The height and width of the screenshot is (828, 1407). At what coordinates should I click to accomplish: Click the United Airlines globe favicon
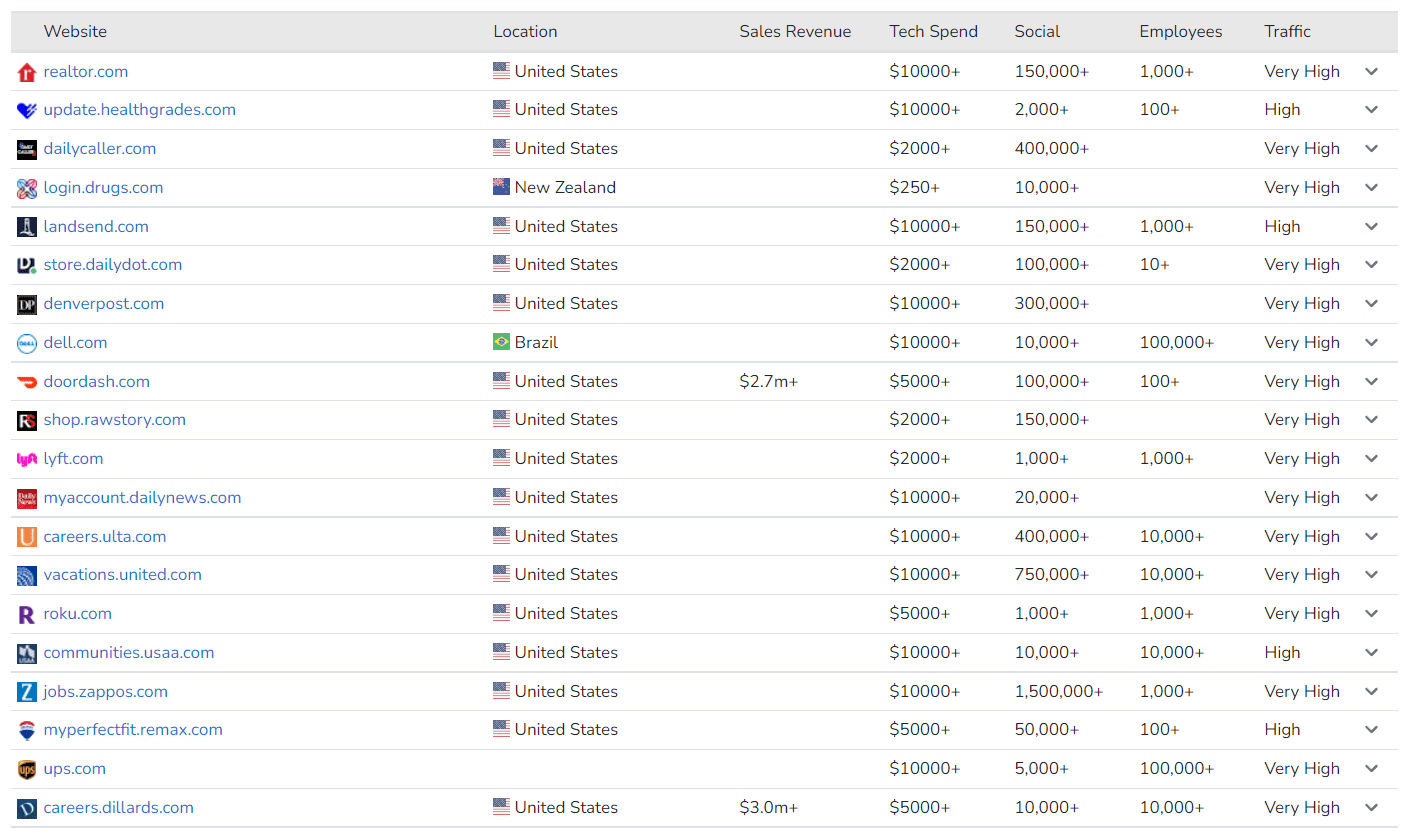pyautogui.click(x=27, y=575)
